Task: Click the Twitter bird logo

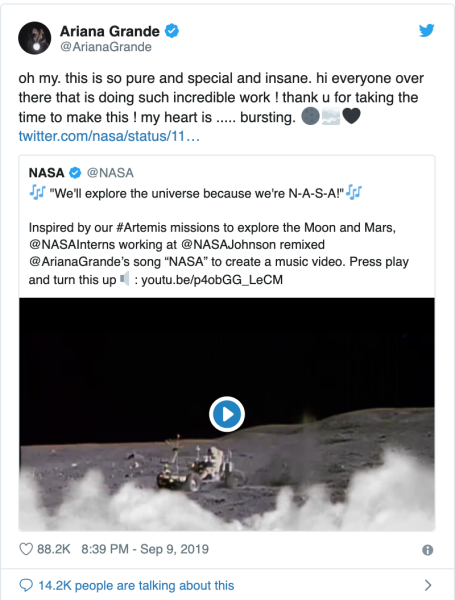Action: tap(426, 31)
